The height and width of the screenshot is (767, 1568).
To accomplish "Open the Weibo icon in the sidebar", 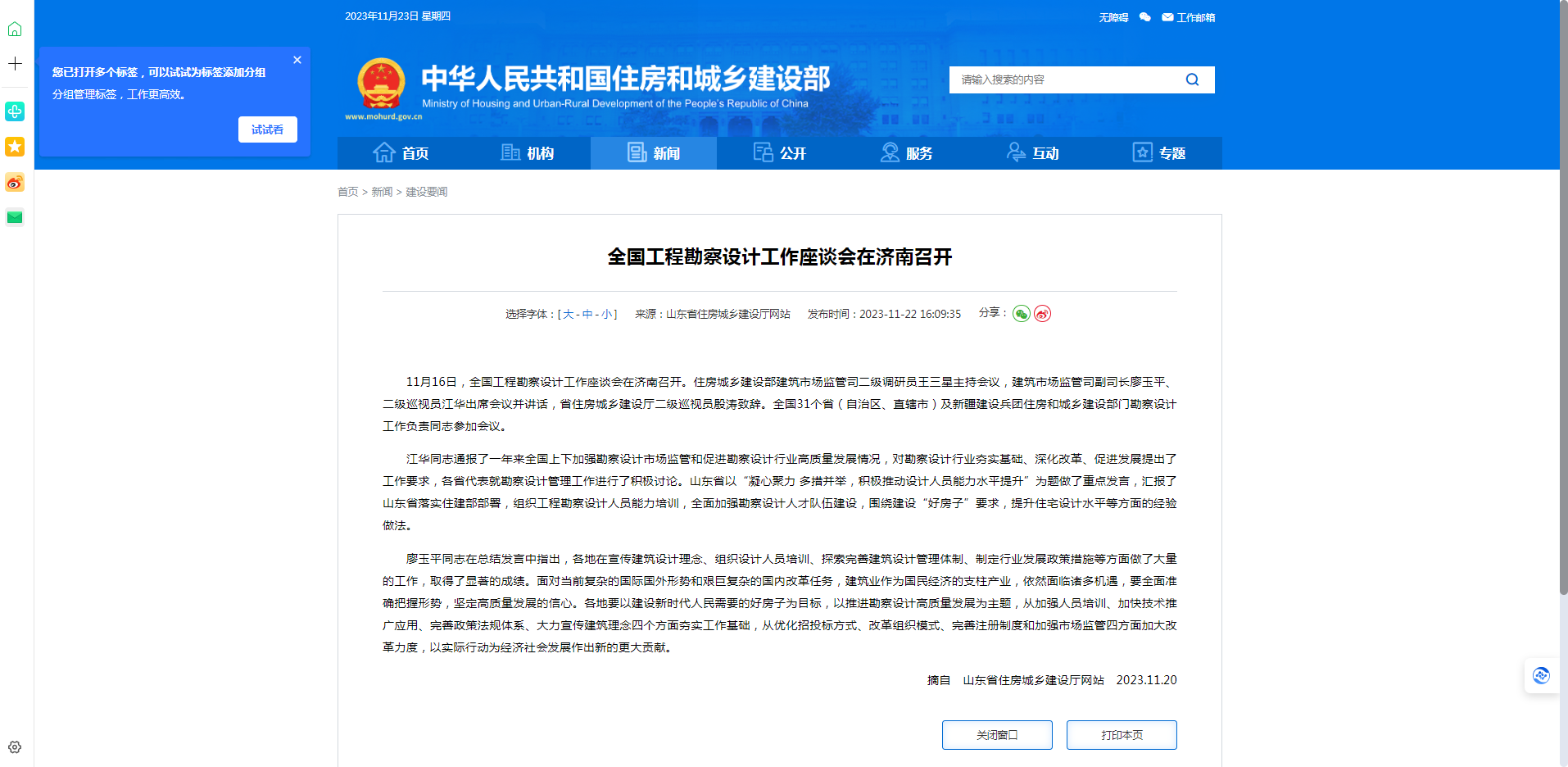I will pyautogui.click(x=15, y=182).
